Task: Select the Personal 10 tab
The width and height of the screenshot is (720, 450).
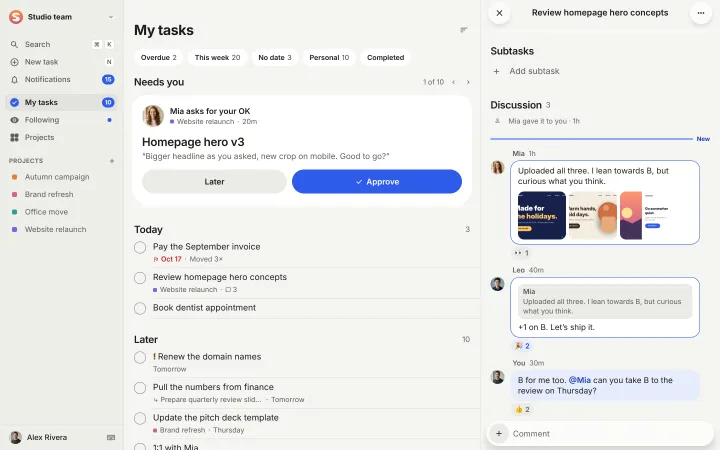Action: pyautogui.click(x=329, y=57)
